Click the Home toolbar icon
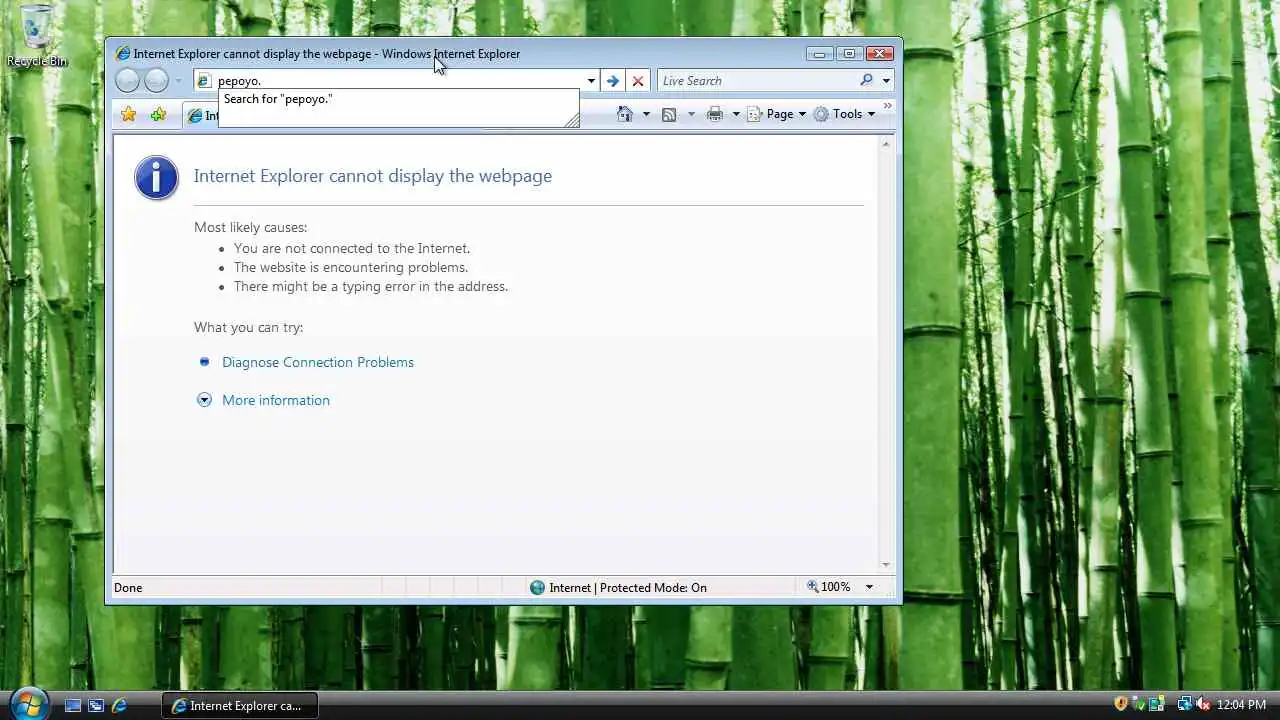The width and height of the screenshot is (1280, 720). point(625,114)
